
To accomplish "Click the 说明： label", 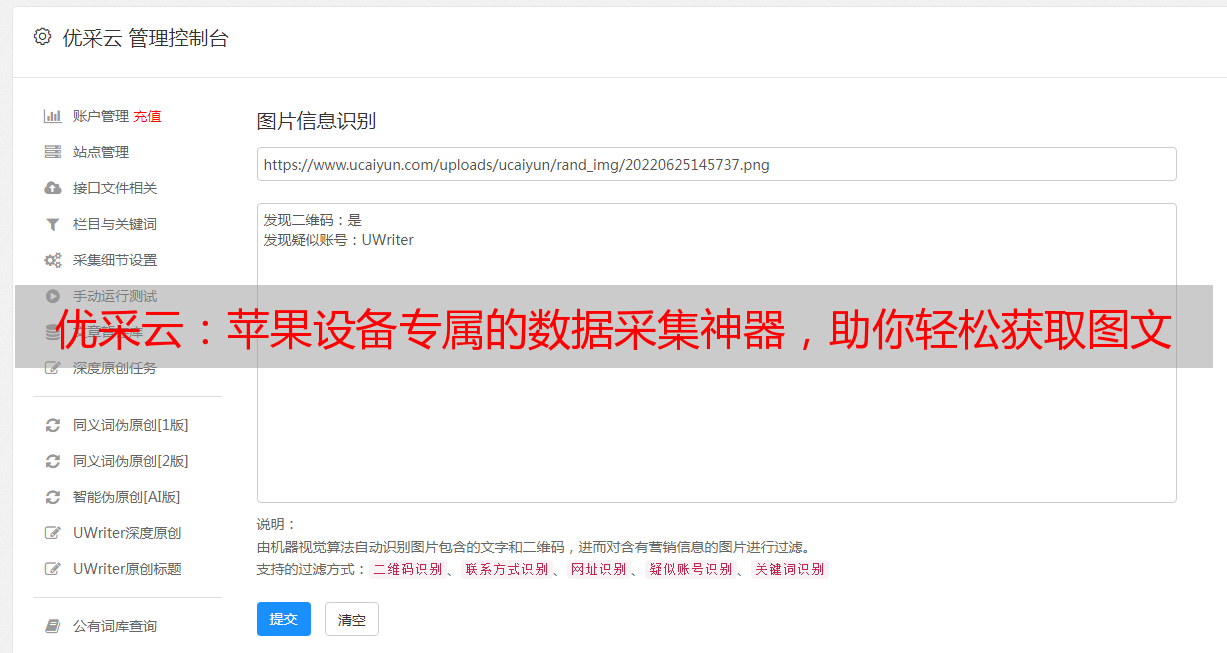I will (276, 524).
